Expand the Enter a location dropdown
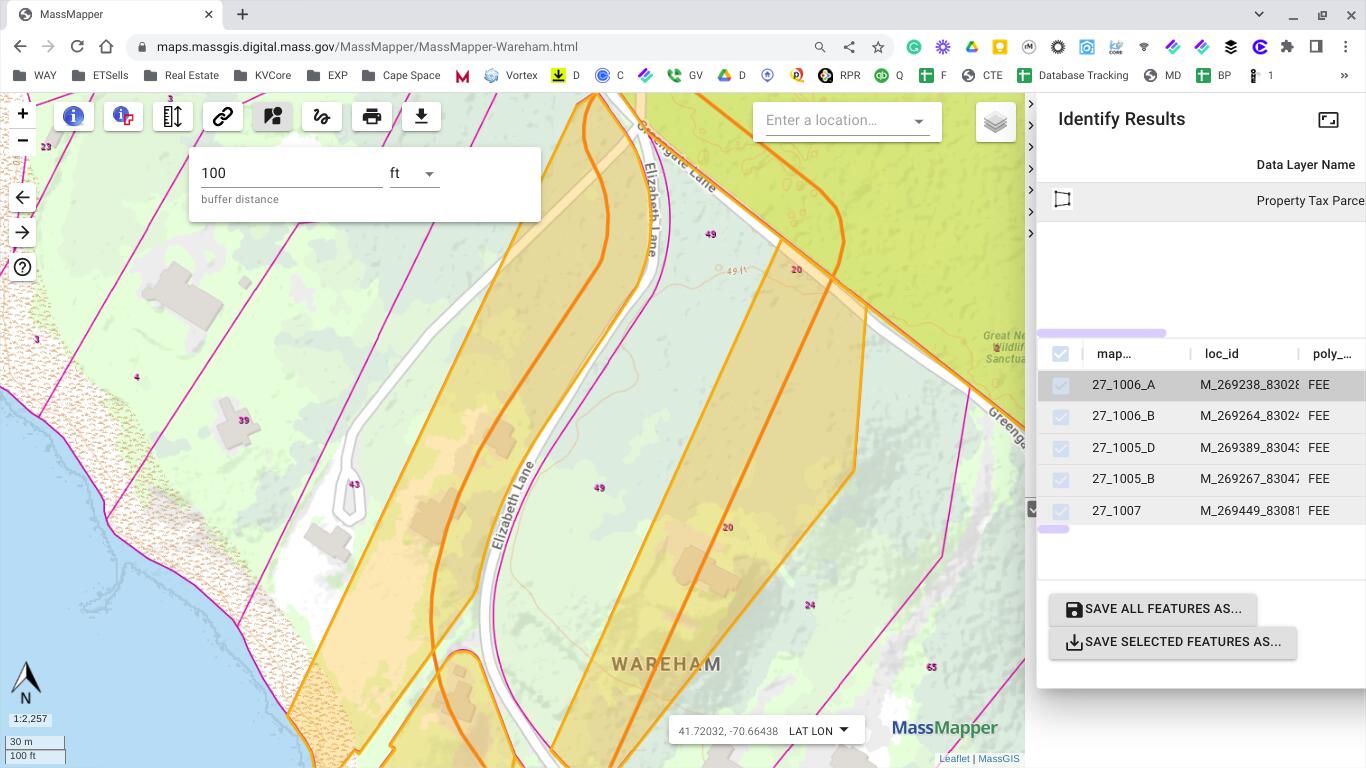1366x768 pixels. click(918, 121)
